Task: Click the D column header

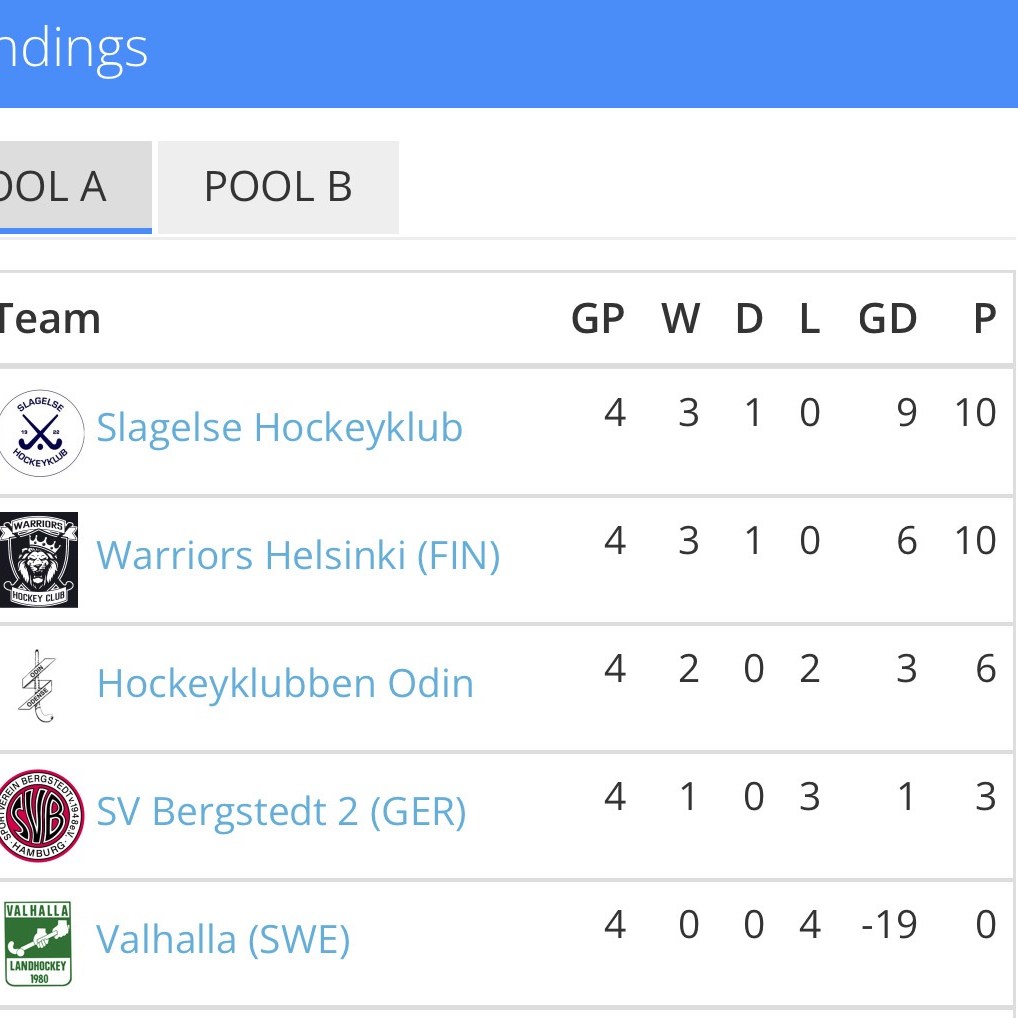Action: coord(749,319)
